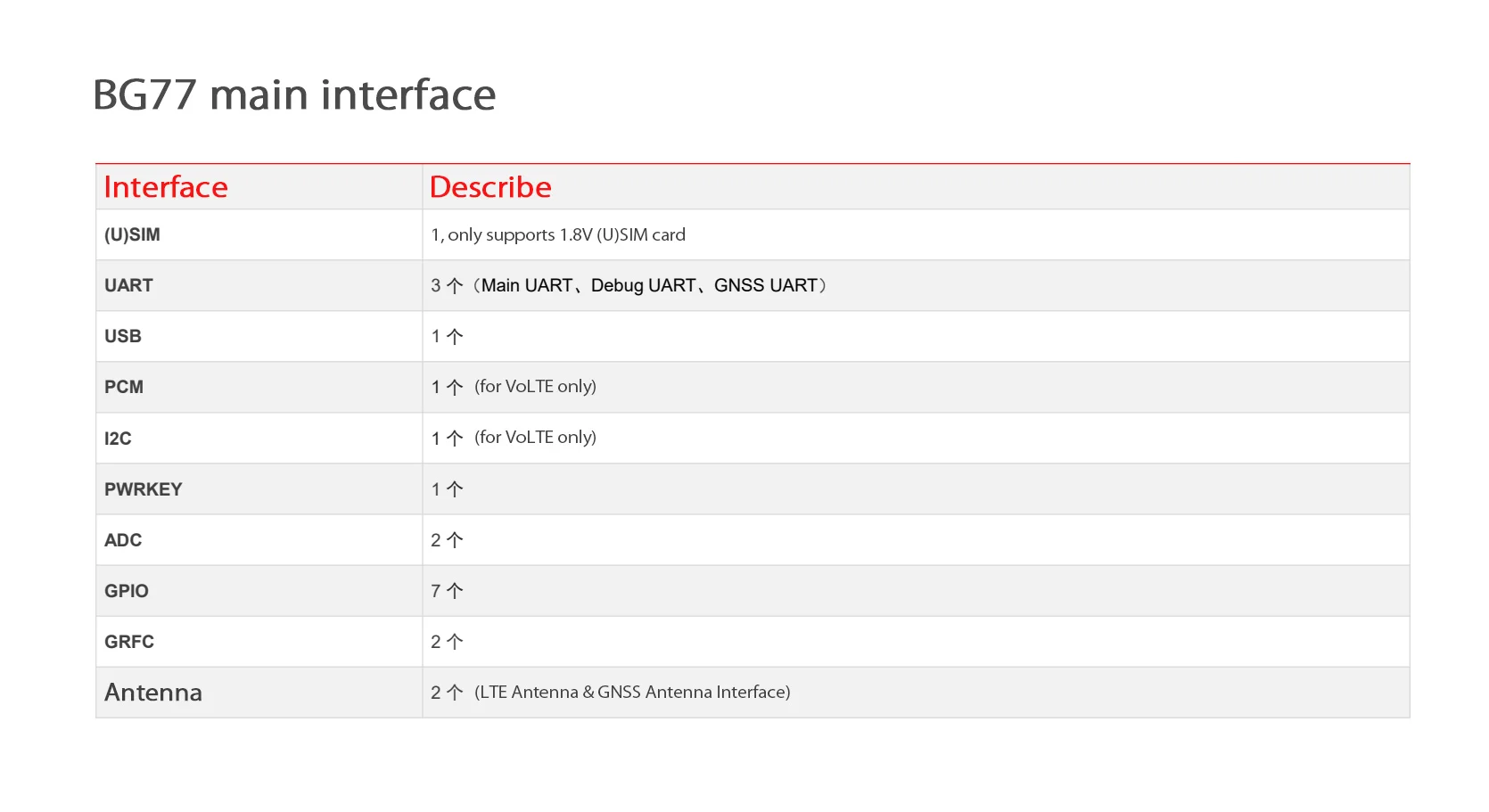This screenshot has height=812, width=1489.
Task: Select the GRFC interface cell
Action: [x=129, y=642]
